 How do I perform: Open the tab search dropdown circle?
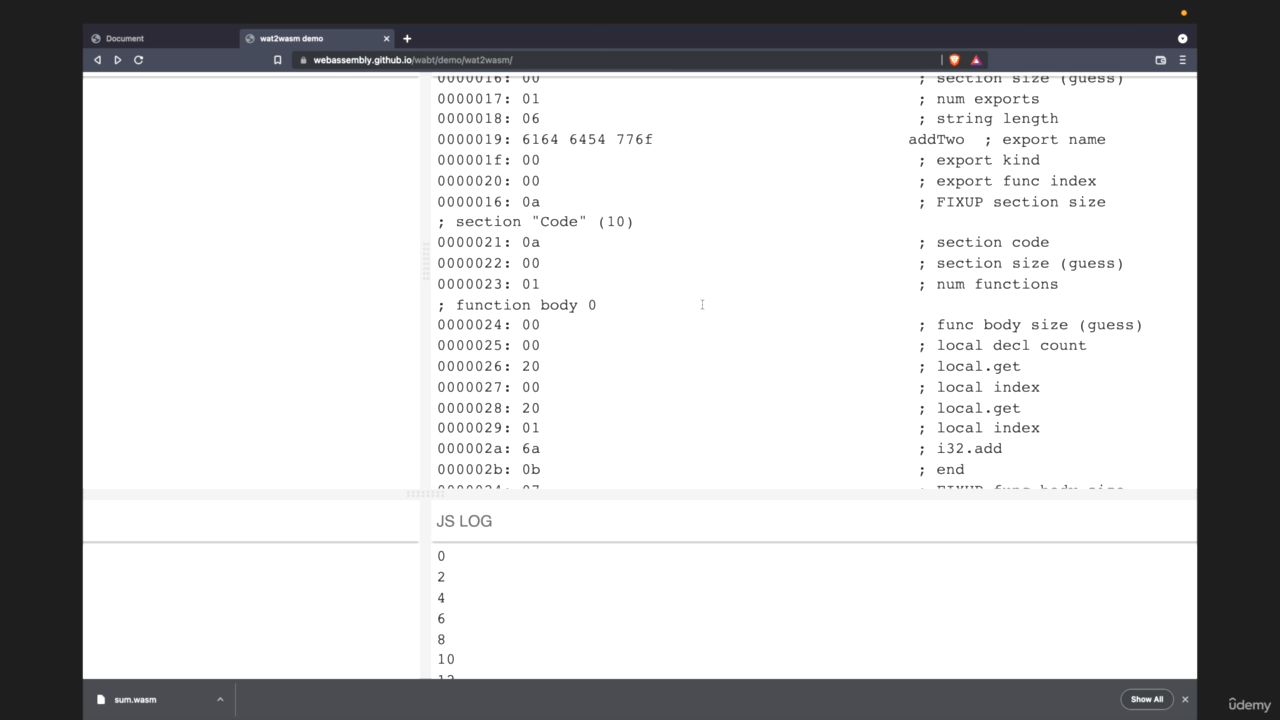click(x=1182, y=38)
